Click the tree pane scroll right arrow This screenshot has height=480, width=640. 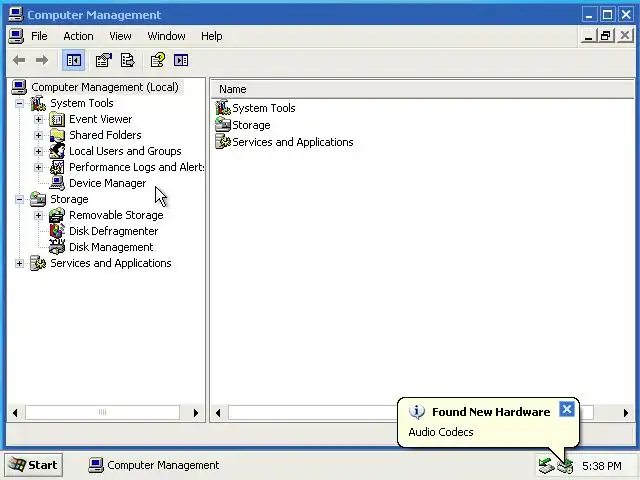pyautogui.click(x=196, y=413)
